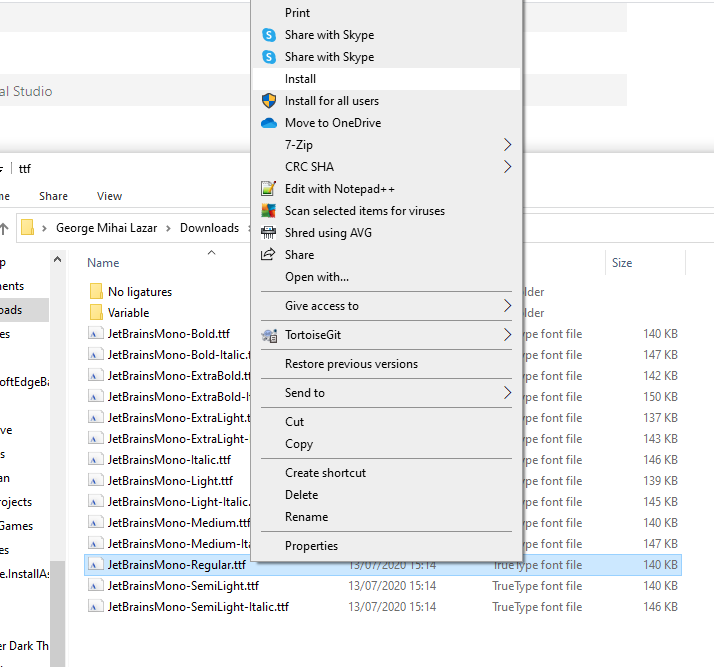Expand the 7-Zip submenu arrow
This screenshot has width=714, height=667.
508,145
